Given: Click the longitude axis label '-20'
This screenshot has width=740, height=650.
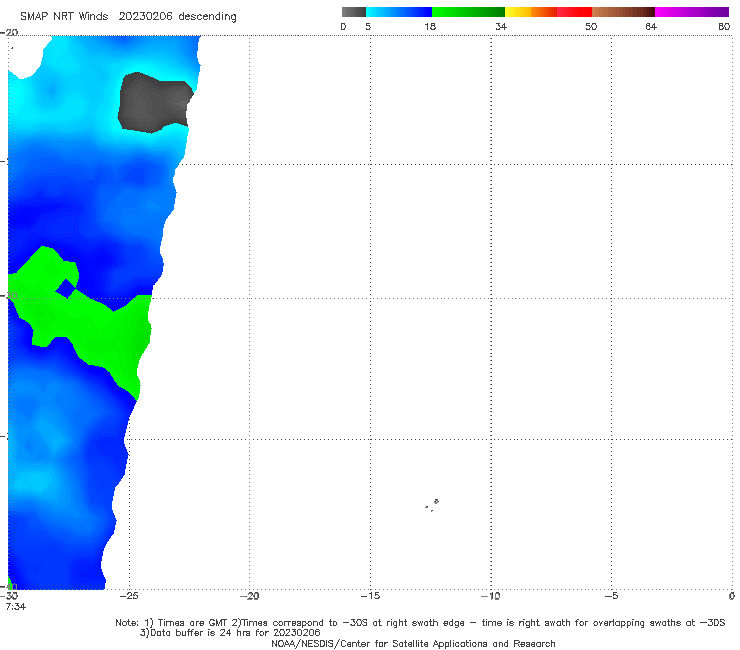Looking at the screenshot, I should tap(249, 596).
